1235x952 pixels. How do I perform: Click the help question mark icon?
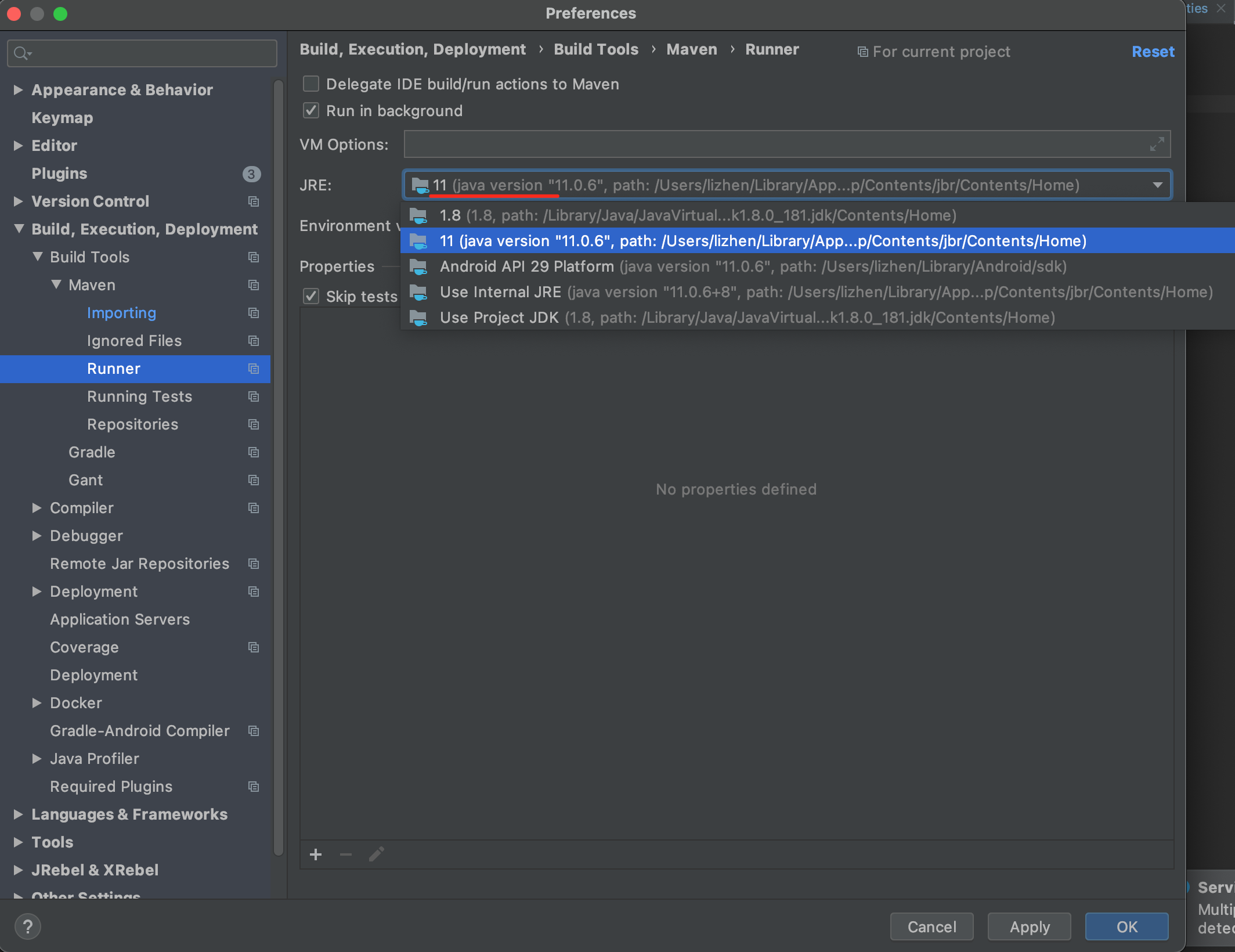27,926
